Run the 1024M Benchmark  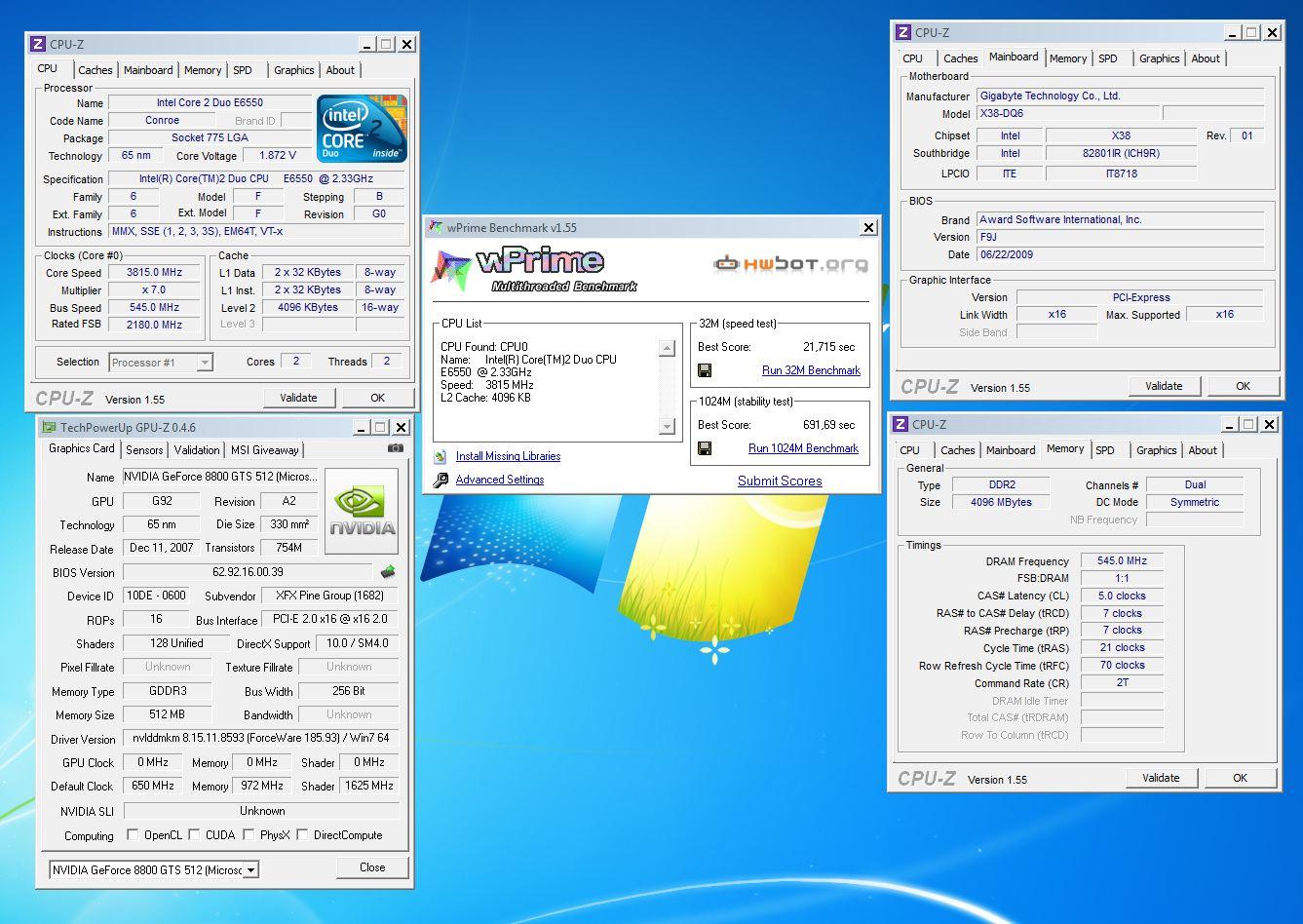pos(803,448)
